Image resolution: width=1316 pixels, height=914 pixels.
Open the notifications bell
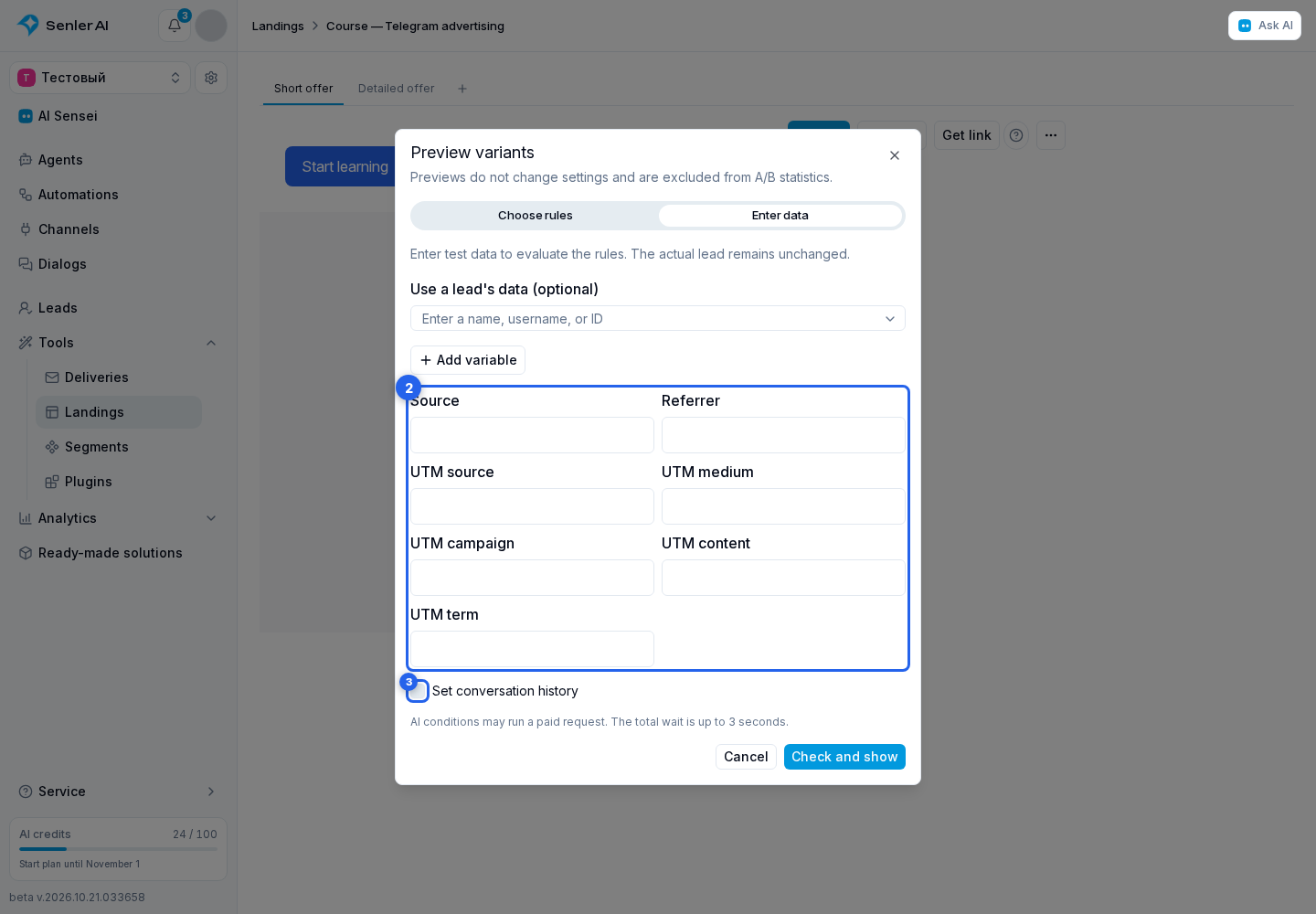coord(175,26)
